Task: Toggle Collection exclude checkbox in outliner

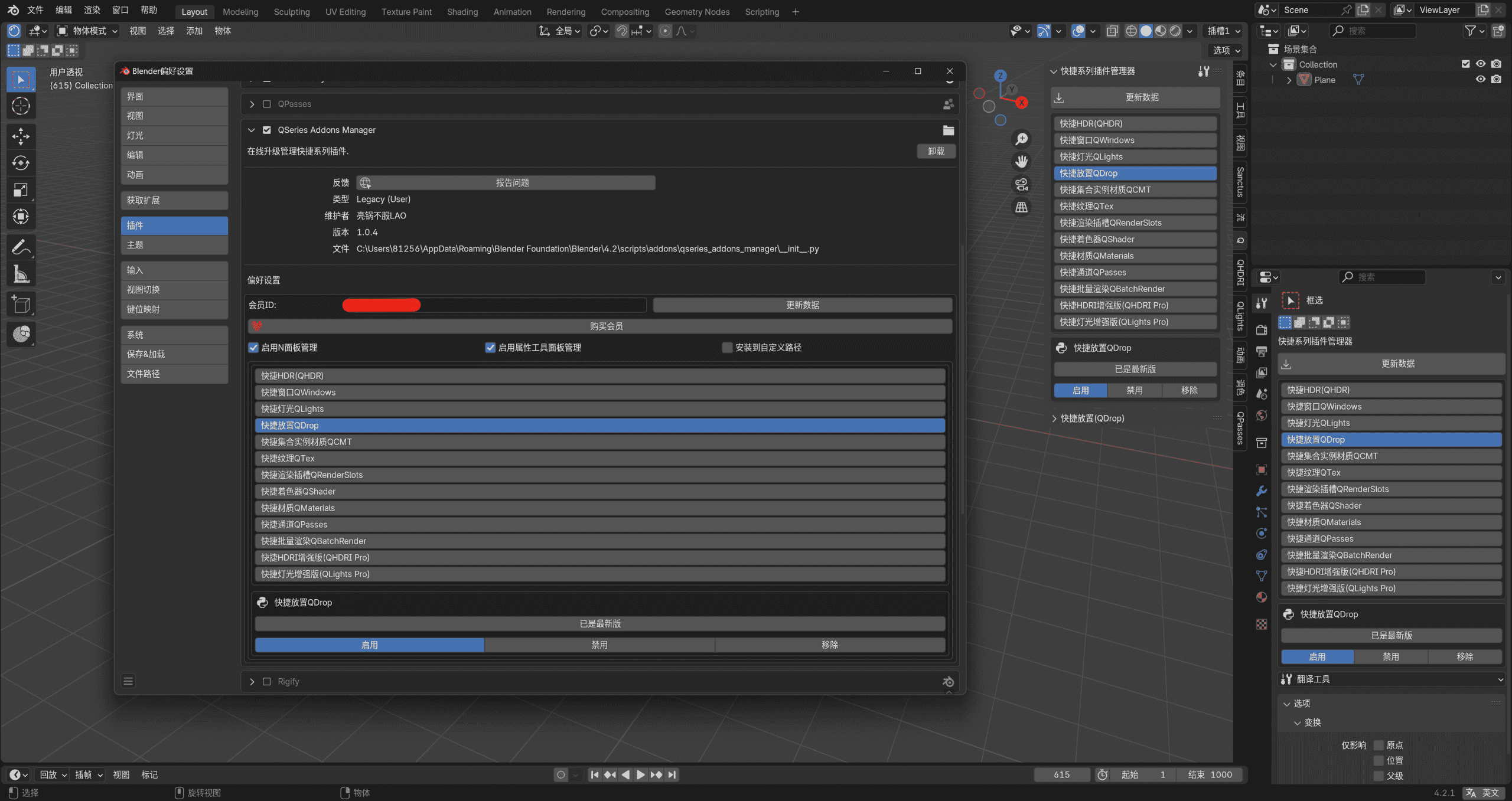Action: (x=1465, y=64)
